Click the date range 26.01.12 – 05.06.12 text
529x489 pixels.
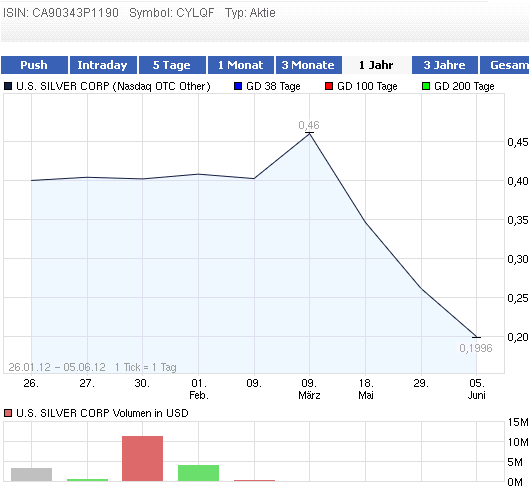[x=57, y=367]
